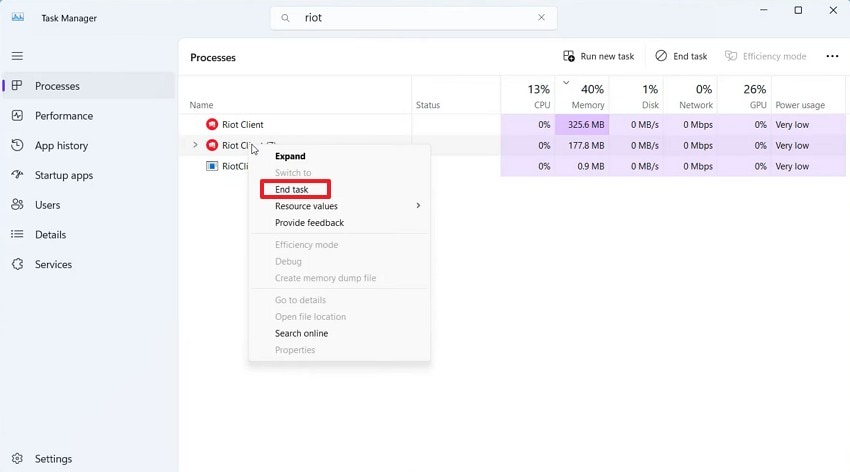Open Startup apps section
Viewport: 850px width, 472px height.
click(x=63, y=175)
